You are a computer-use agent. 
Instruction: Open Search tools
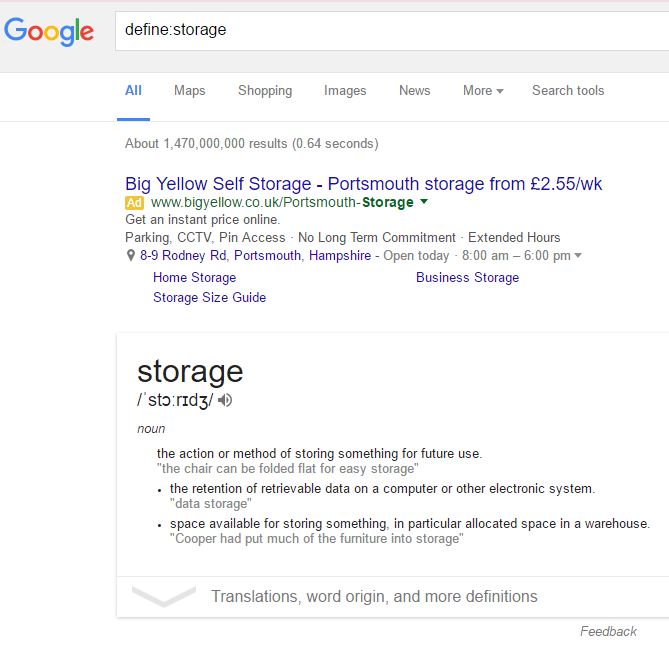[568, 90]
